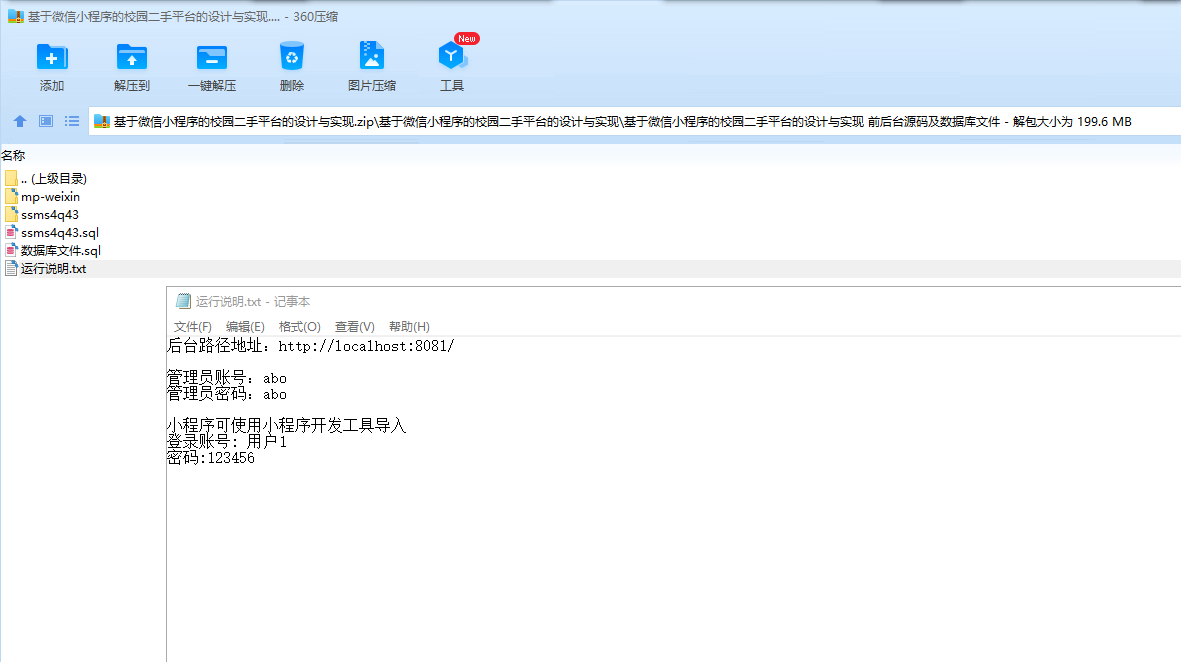Open the 文件(F) menu in Notepad

click(193, 326)
